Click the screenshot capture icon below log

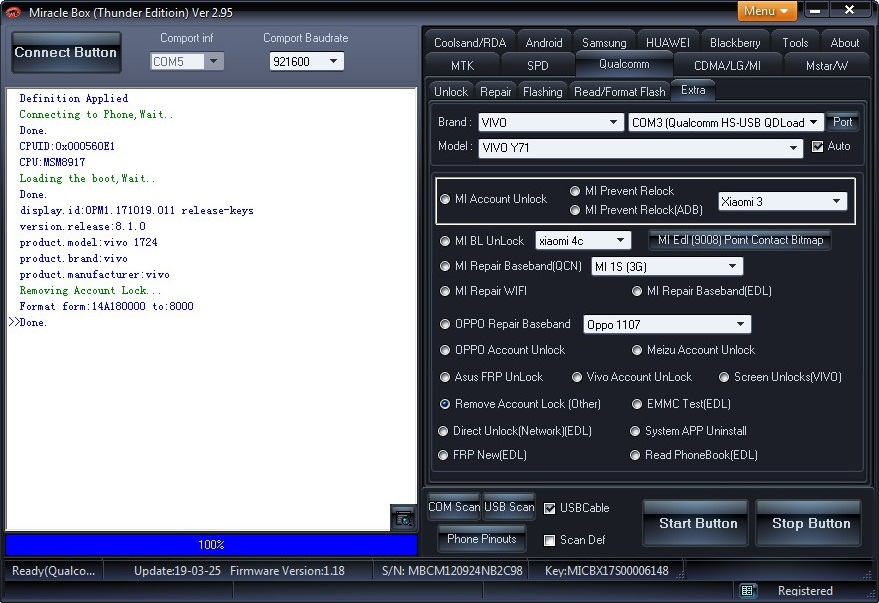coord(403,518)
